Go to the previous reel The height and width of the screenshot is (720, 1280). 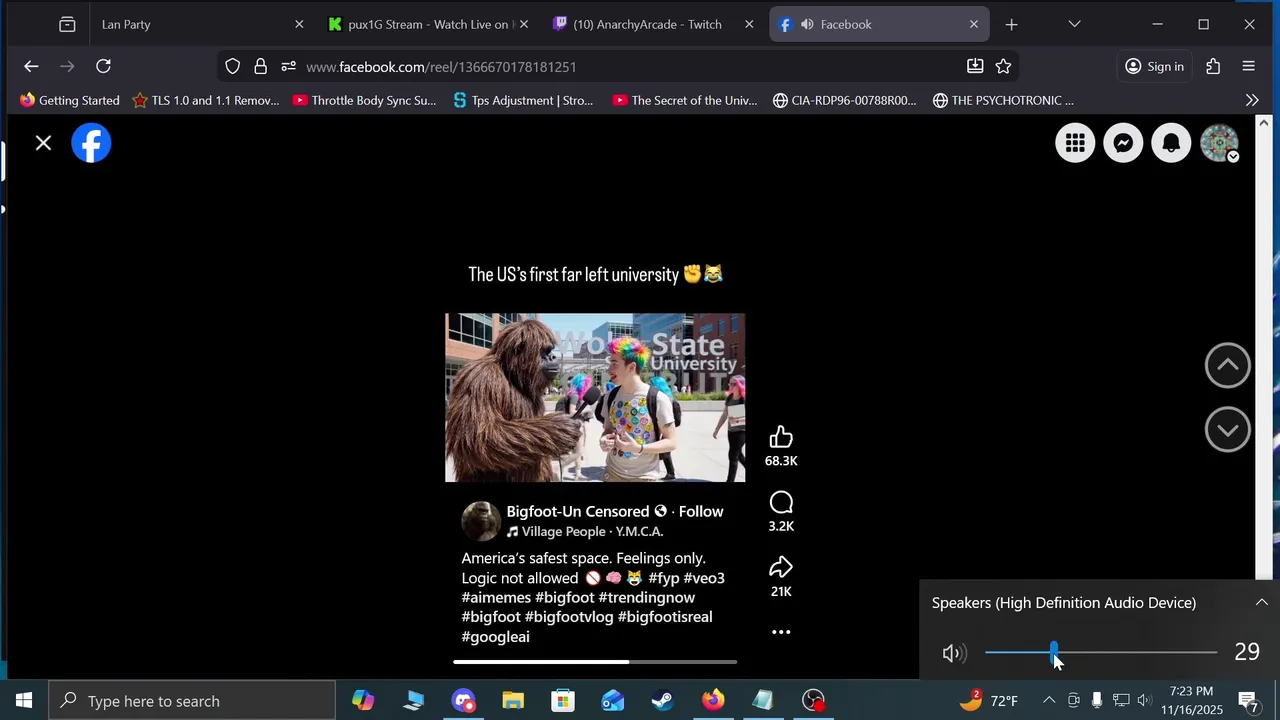click(1227, 365)
